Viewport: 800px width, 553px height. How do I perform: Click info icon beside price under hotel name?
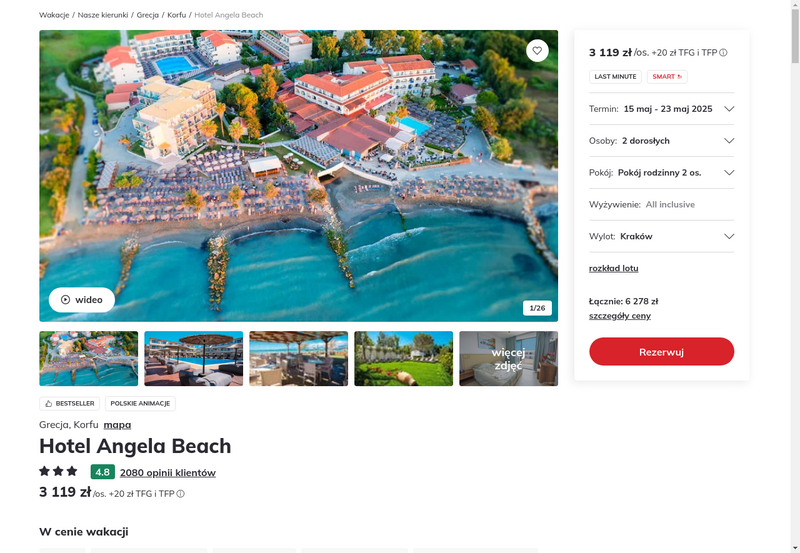tap(181, 494)
